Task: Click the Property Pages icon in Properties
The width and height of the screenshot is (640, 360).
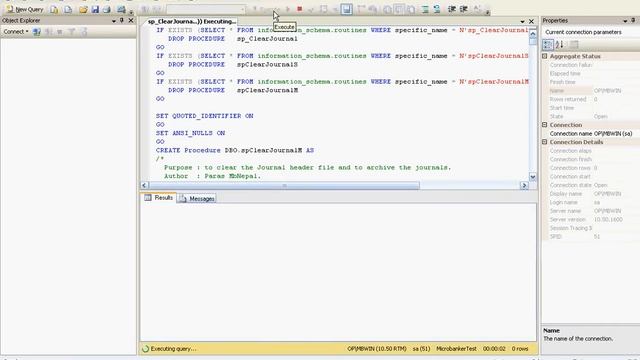Action: click(x=574, y=44)
